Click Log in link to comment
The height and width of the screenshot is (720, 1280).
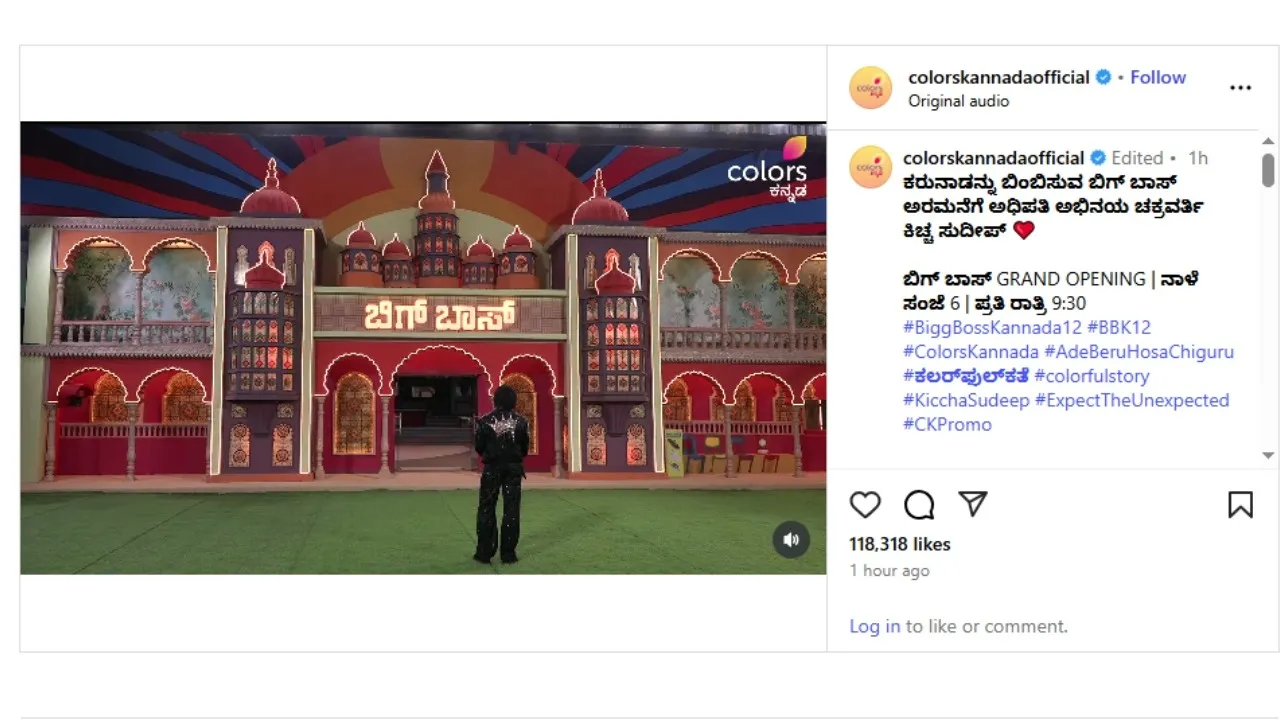pyautogui.click(x=874, y=626)
